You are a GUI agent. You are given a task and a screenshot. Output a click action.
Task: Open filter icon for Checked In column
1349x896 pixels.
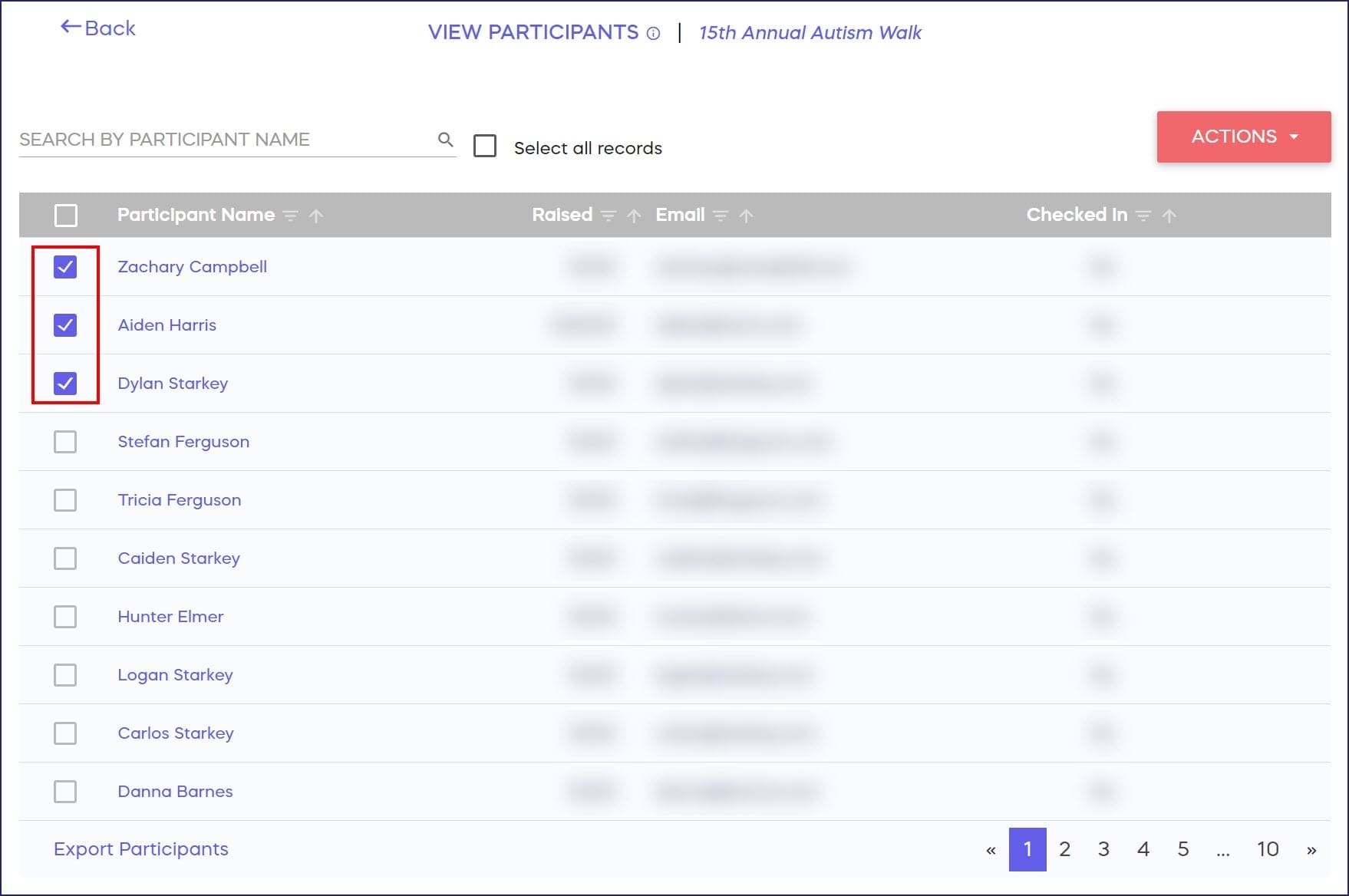(1143, 216)
